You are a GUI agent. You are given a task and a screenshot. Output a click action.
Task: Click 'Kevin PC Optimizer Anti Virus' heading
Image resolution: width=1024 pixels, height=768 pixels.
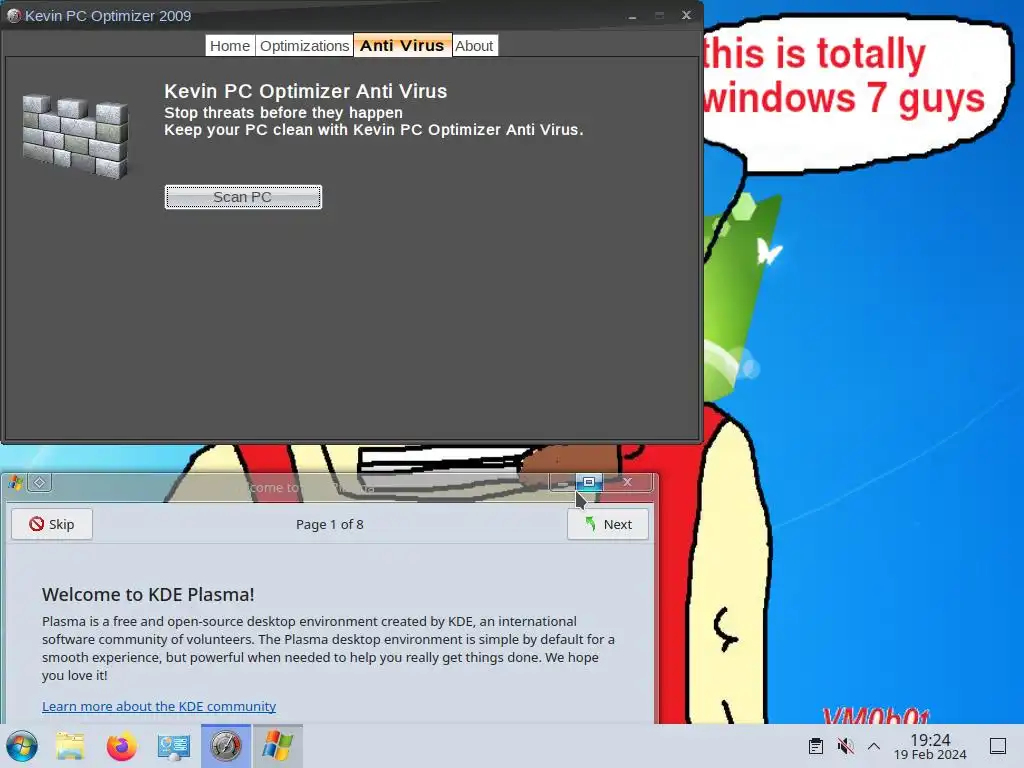point(306,91)
